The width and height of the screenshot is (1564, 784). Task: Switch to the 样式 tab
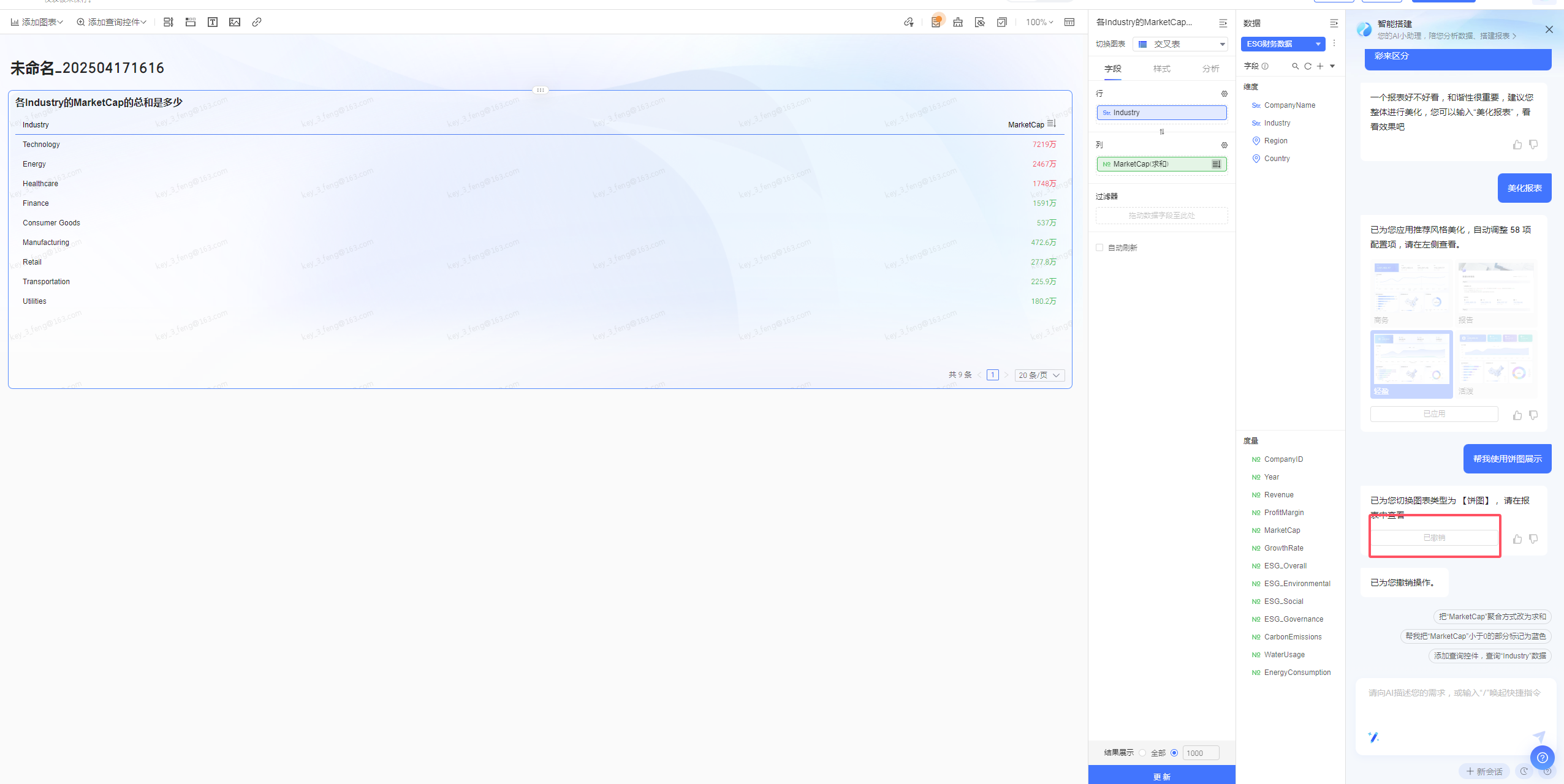[x=1161, y=69]
